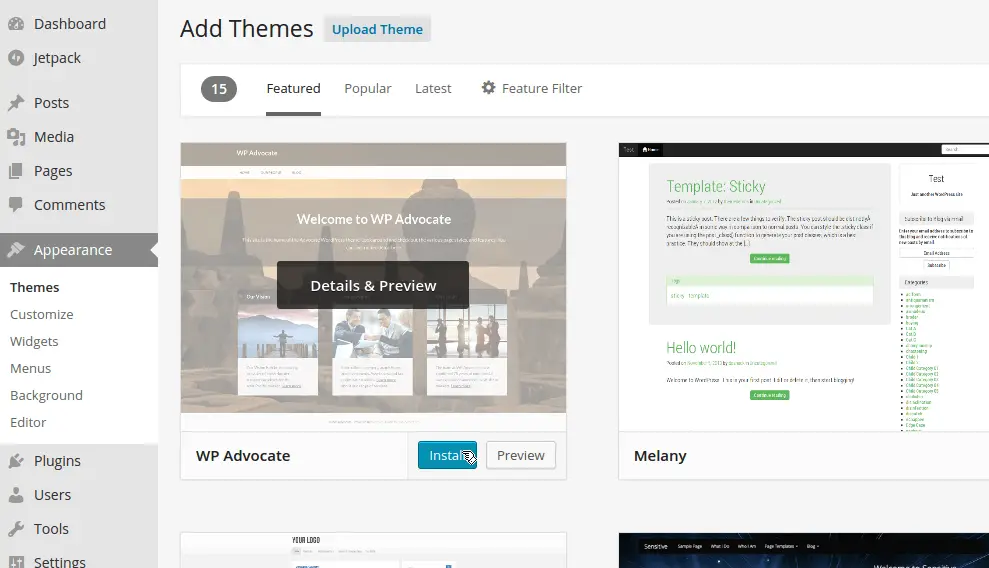The width and height of the screenshot is (989, 568).
Task: Select the Themes submenu link
Action: (x=35, y=287)
